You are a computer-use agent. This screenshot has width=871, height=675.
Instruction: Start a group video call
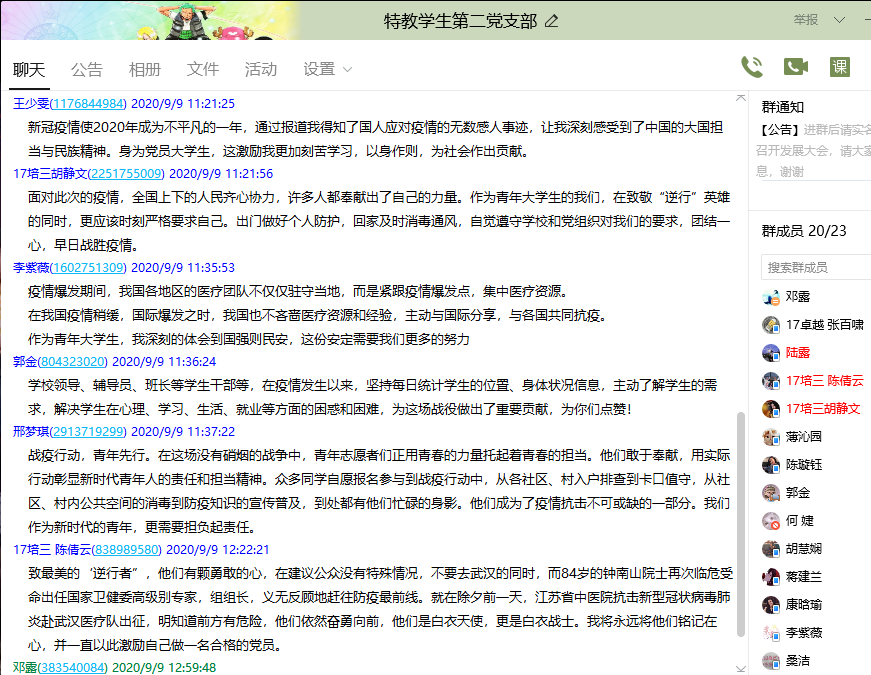pos(796,67)
